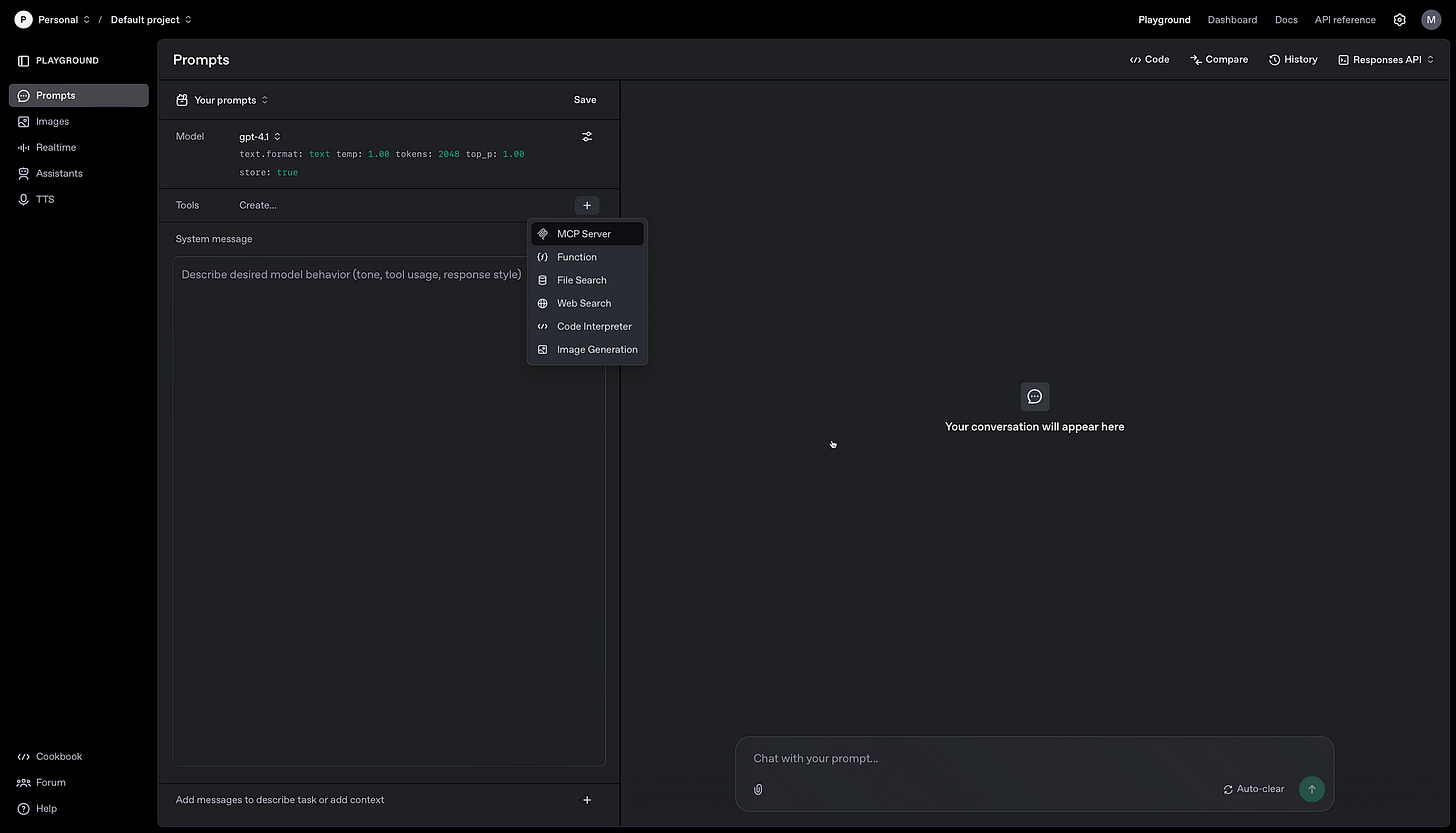Open the user profile avatar M
The image size is (1456, 833).
[1431, 20]
